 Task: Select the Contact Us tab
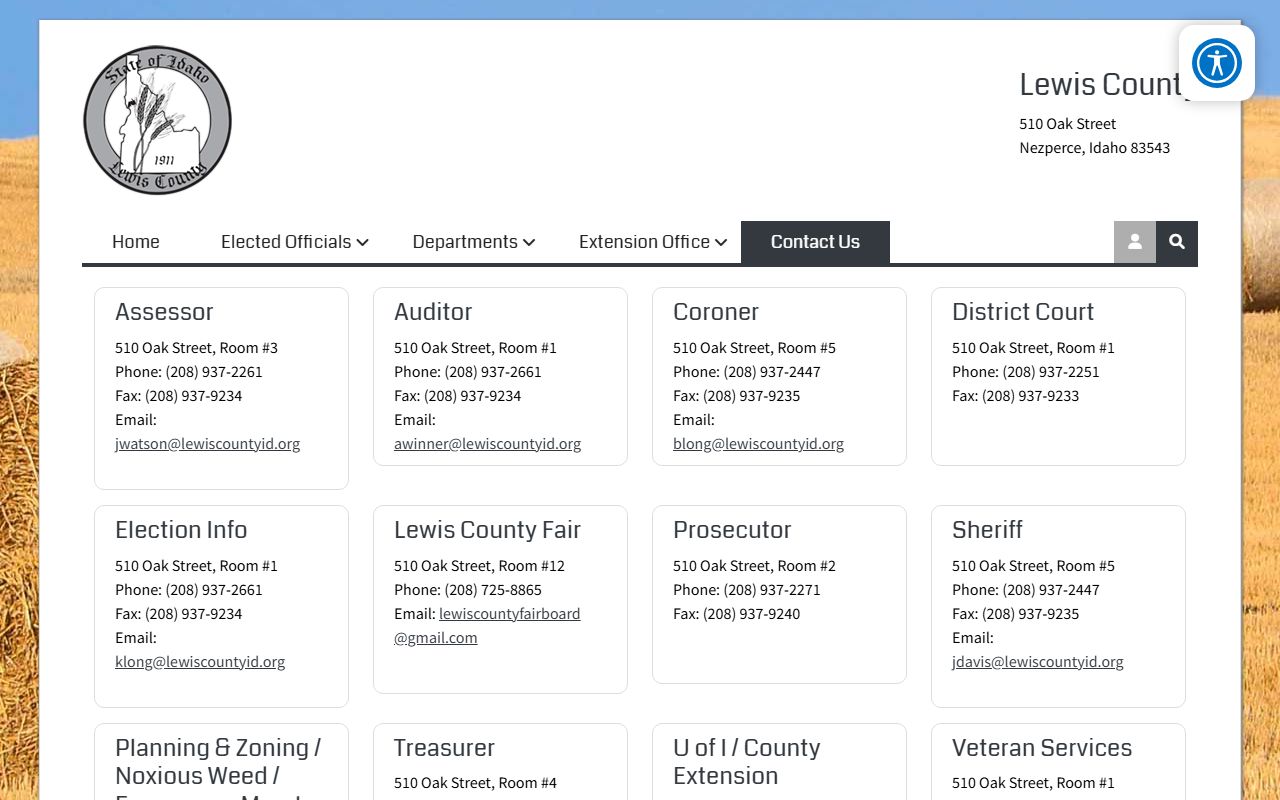point(815,242)
